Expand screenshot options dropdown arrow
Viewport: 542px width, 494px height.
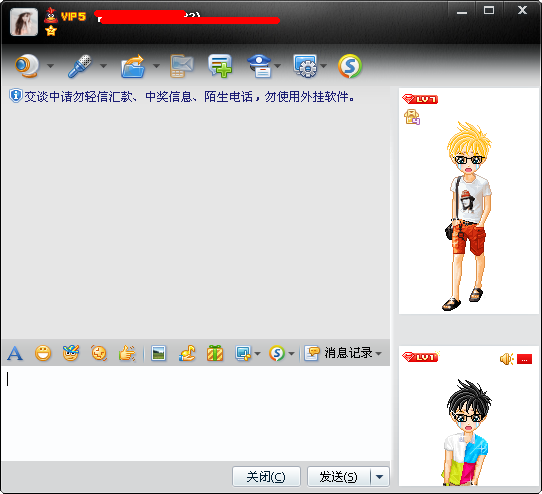257,354
